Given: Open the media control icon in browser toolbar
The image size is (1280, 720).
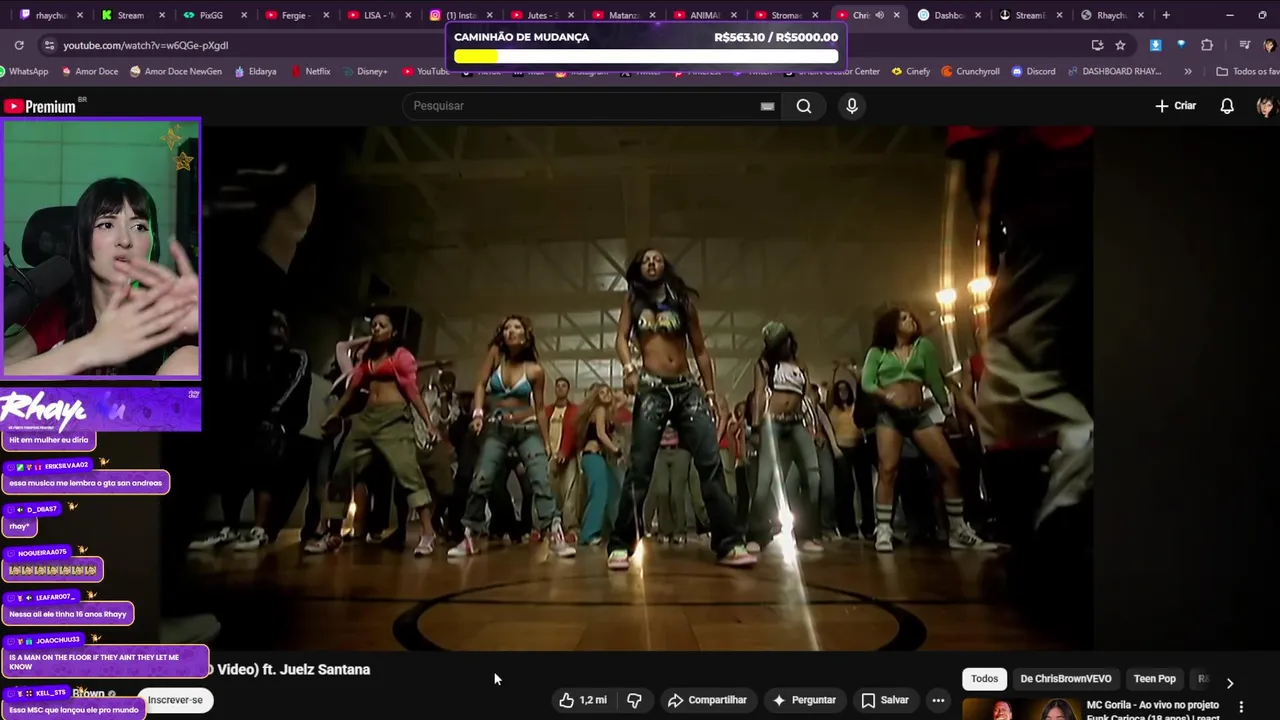Looking at the screenshot, I should pos(1245,45).
